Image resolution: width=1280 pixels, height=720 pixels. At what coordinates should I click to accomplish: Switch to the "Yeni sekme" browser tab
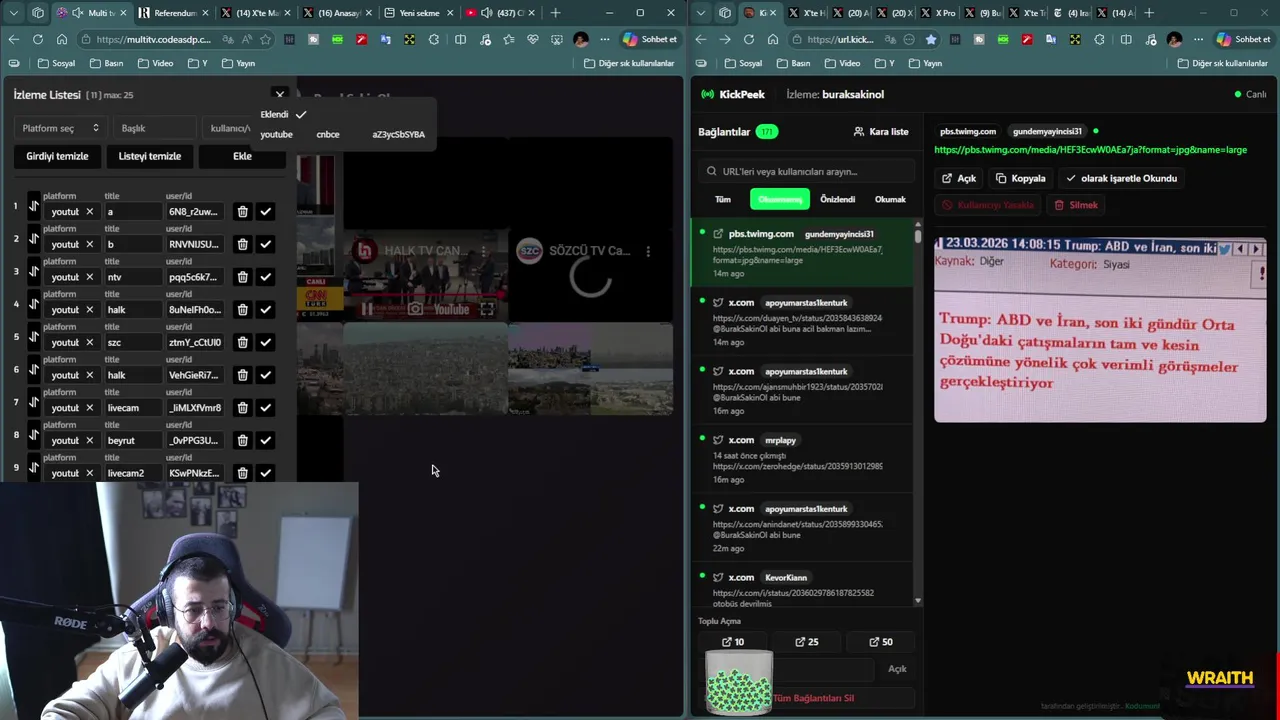tap(421, 13)
